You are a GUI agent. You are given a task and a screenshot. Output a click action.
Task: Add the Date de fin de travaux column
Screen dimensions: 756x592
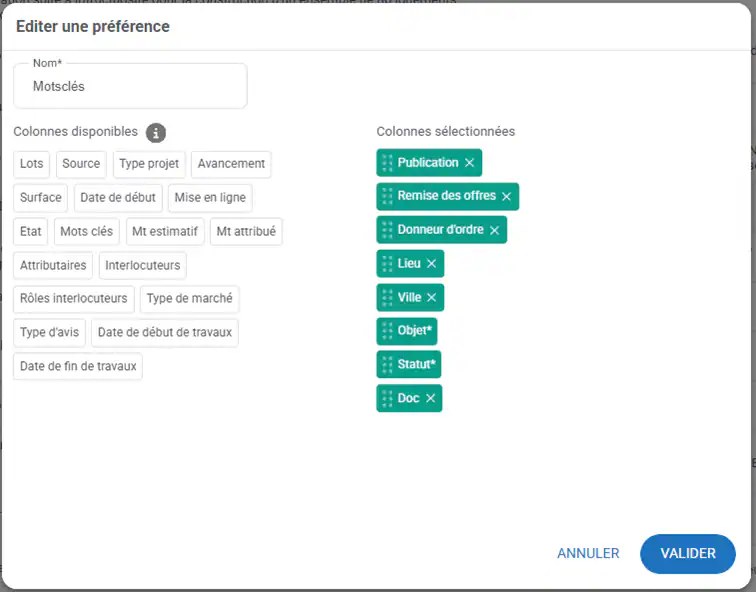(78, 367)
